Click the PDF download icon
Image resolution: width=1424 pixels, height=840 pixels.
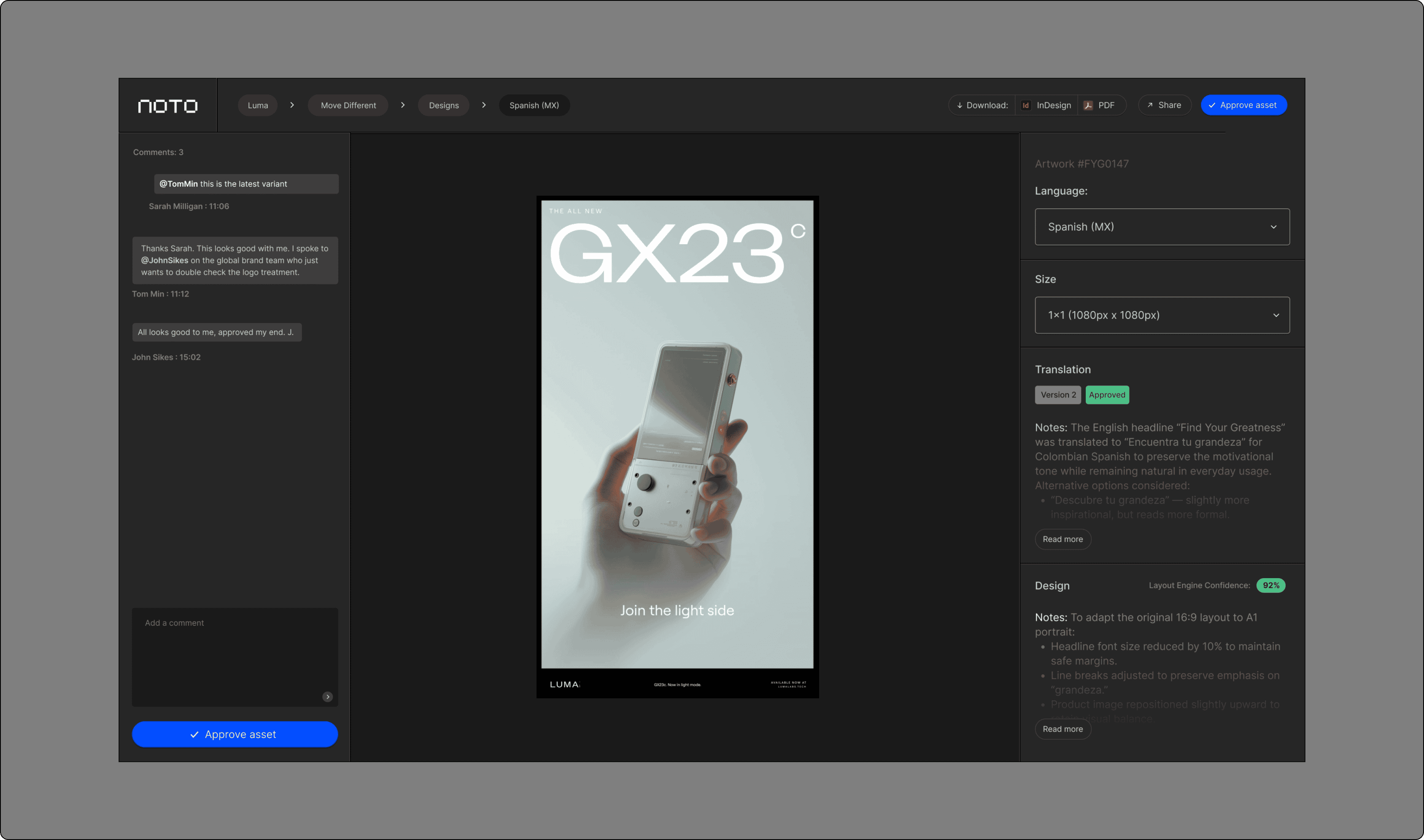[1088, 105]
